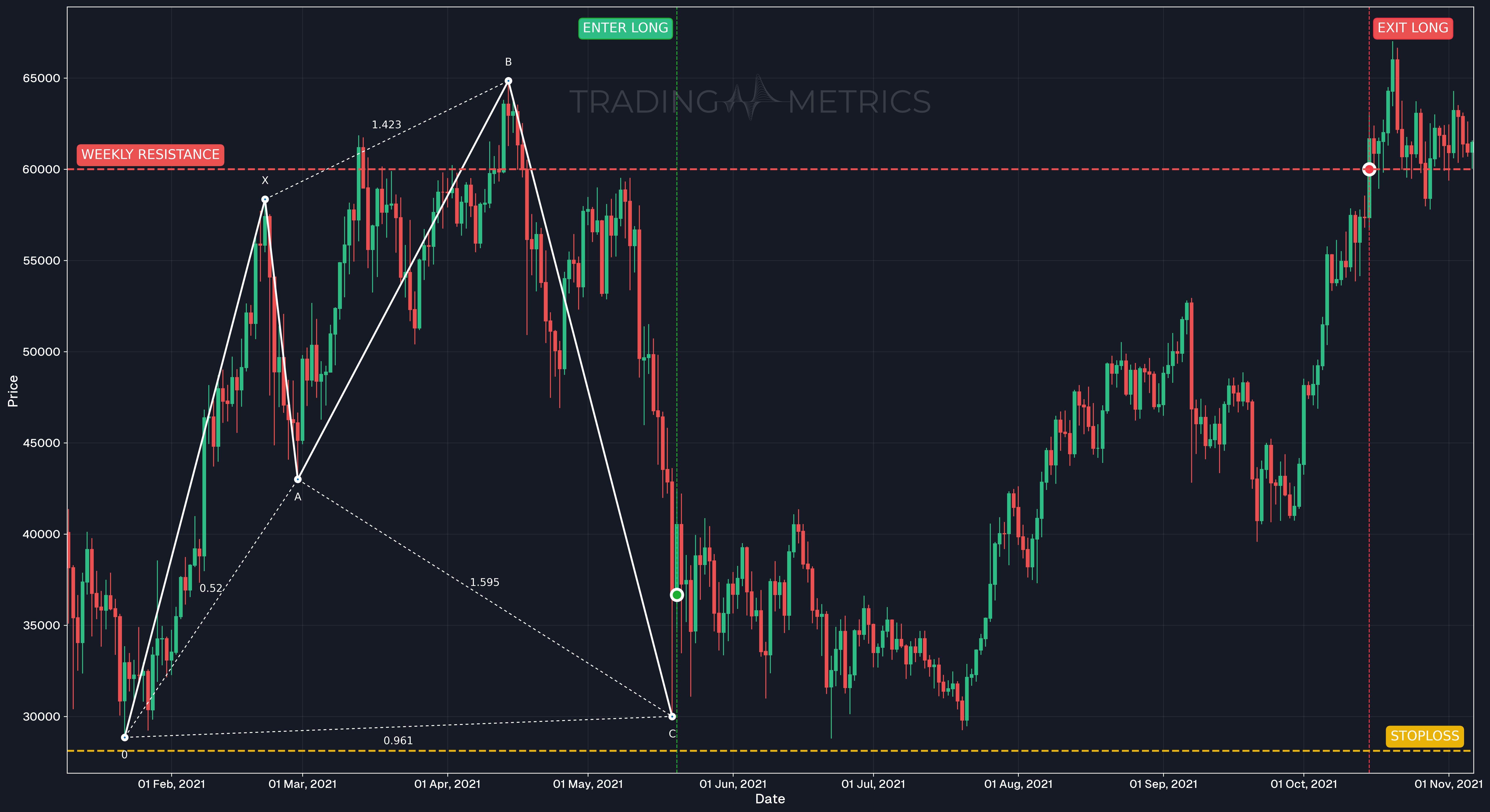
Task: Click the letter label 'X' on the pattern
Action: pos(265,180)
